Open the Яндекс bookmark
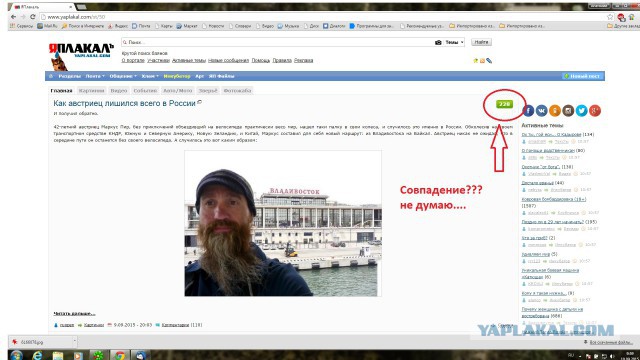Viewport: 640px width, 360px height. click(x=118, y=26)
